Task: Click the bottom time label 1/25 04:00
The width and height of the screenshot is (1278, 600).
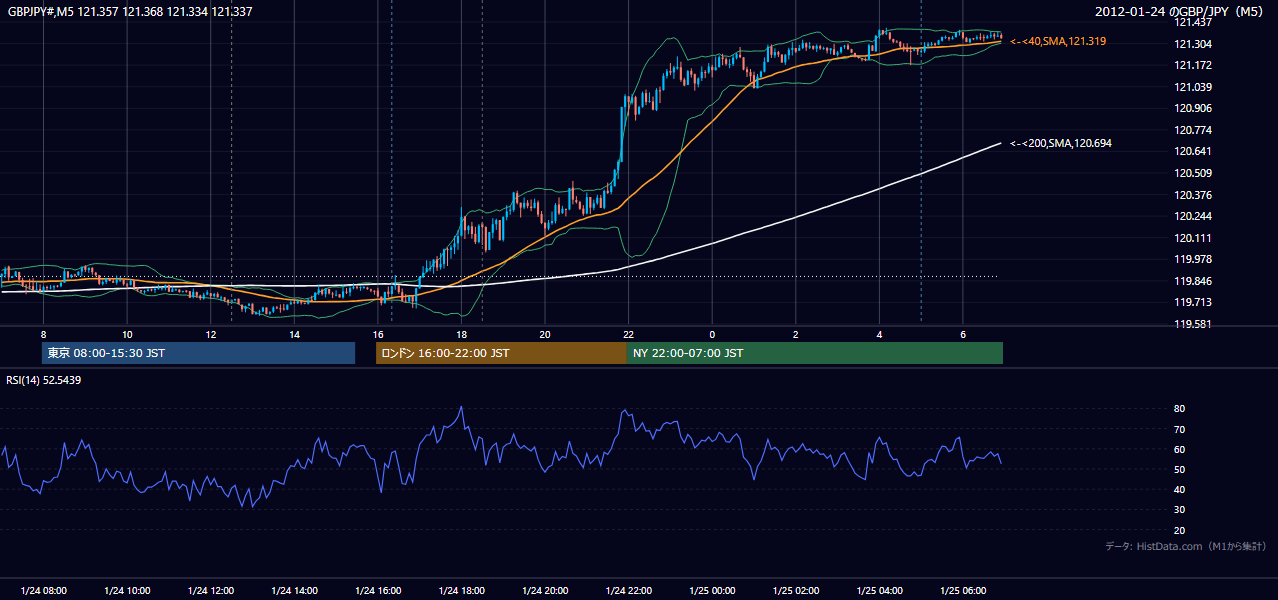Action: click(x=880, y=591)
